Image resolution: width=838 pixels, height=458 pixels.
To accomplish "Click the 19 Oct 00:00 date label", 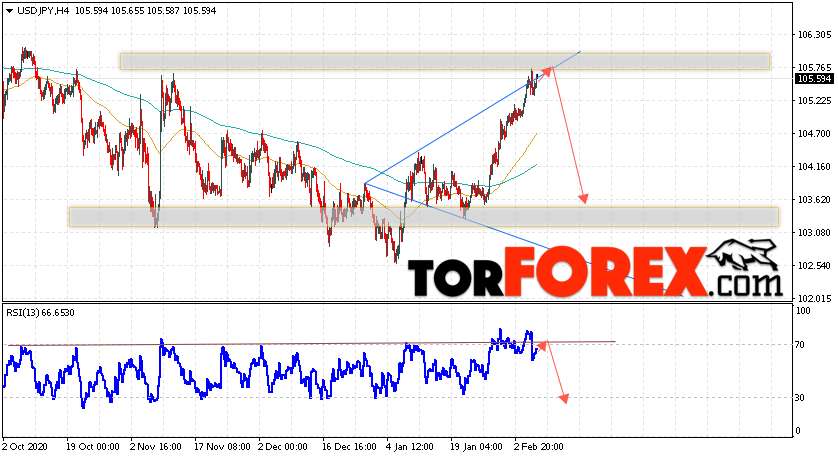I will tap(92, 447).
